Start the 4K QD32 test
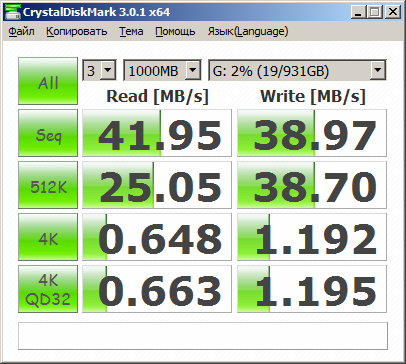This screenshot has height=364, width=406. click(48, 289)
